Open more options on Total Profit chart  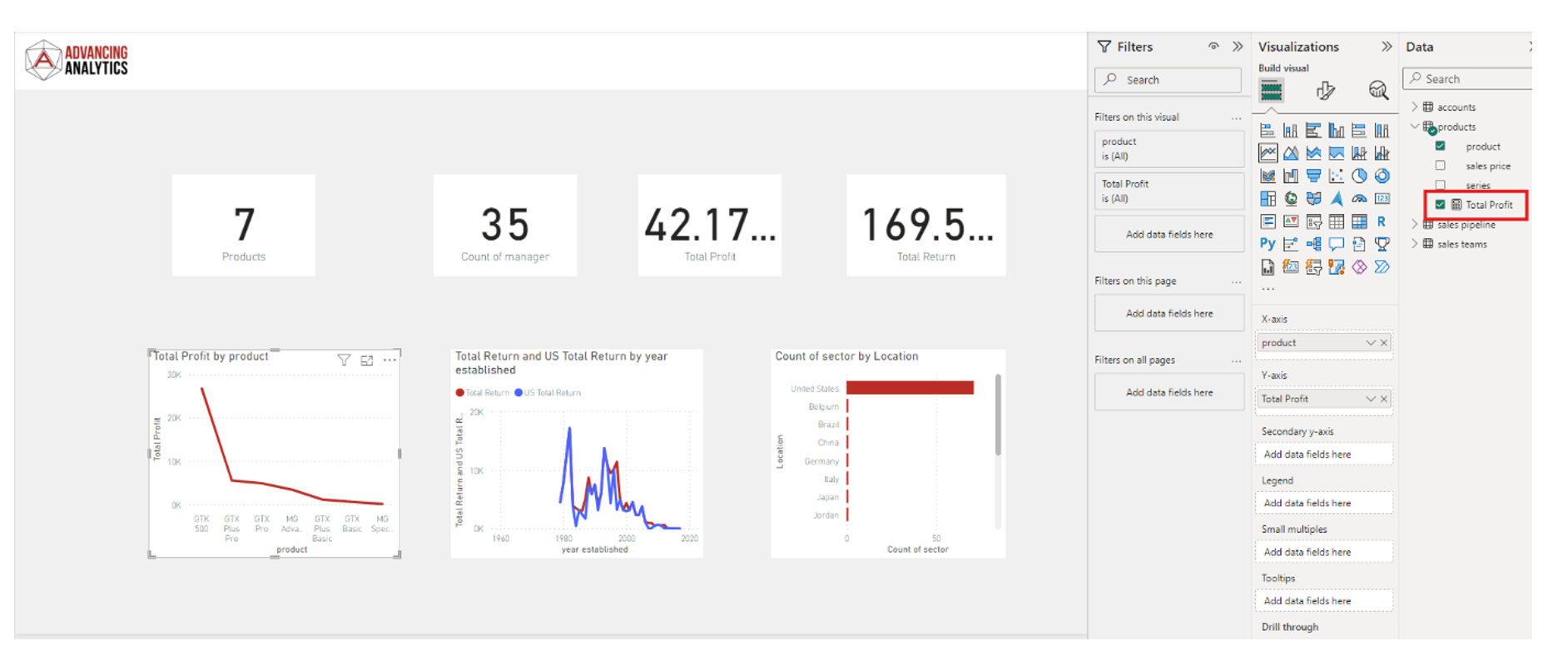coord(390,360)
